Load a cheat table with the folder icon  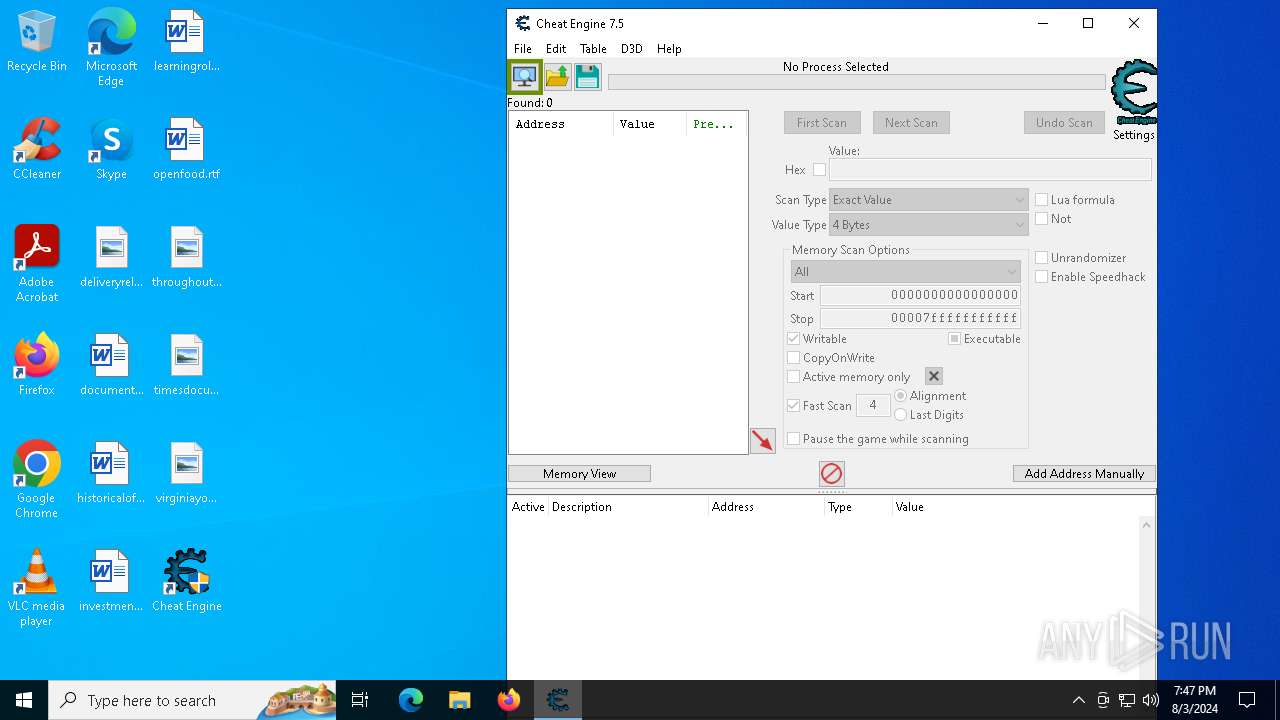coord(557,77)
